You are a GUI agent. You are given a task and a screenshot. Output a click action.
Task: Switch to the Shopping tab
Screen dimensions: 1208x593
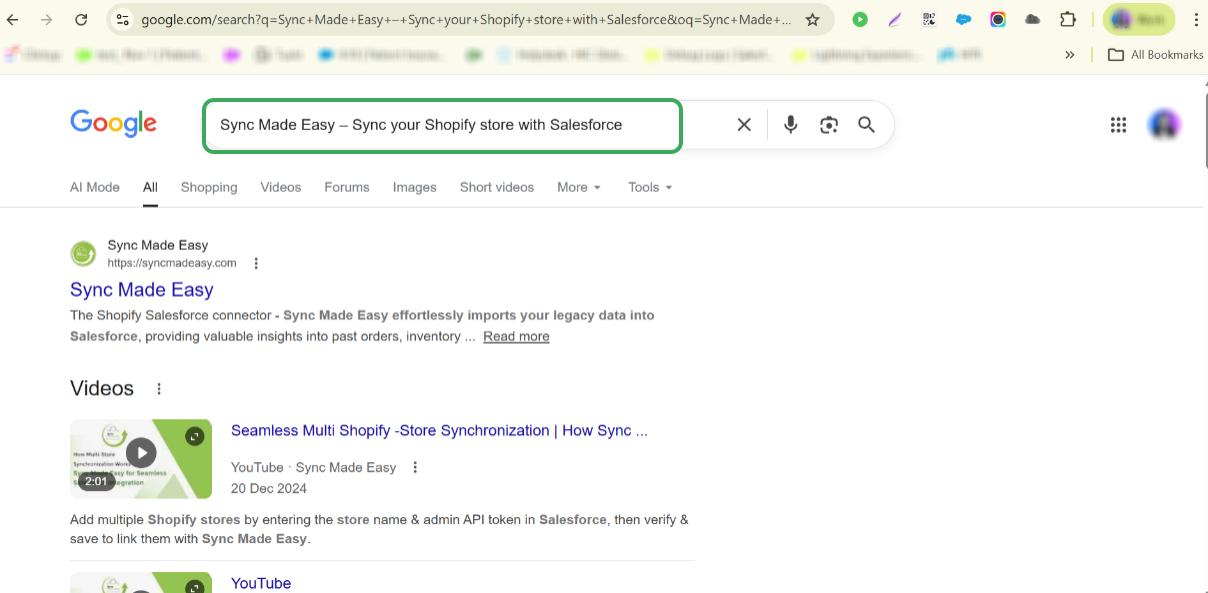209,187
